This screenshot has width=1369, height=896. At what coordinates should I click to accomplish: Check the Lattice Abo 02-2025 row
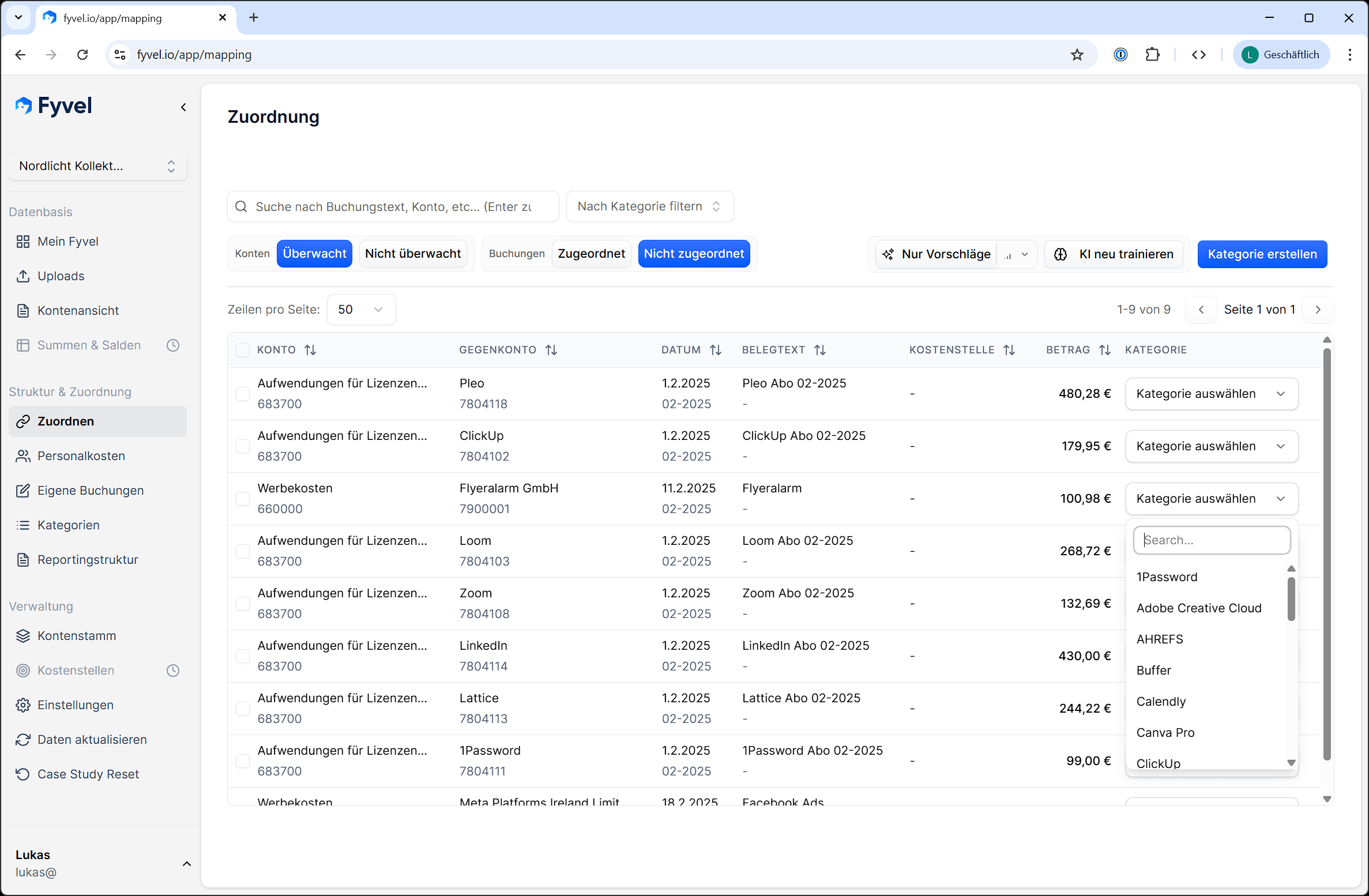pyautogui.click(x=243, y=709)
